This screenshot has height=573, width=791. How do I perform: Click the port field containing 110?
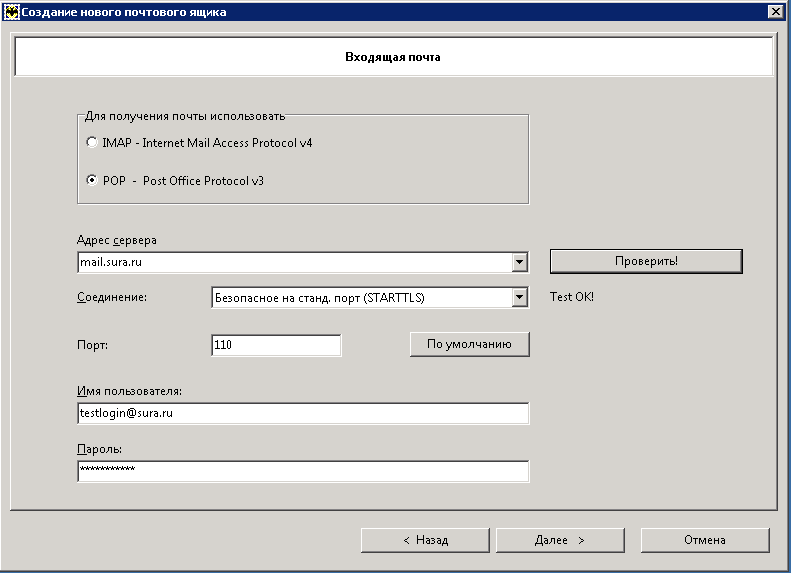pyautogui.click(x=276, y=345)
